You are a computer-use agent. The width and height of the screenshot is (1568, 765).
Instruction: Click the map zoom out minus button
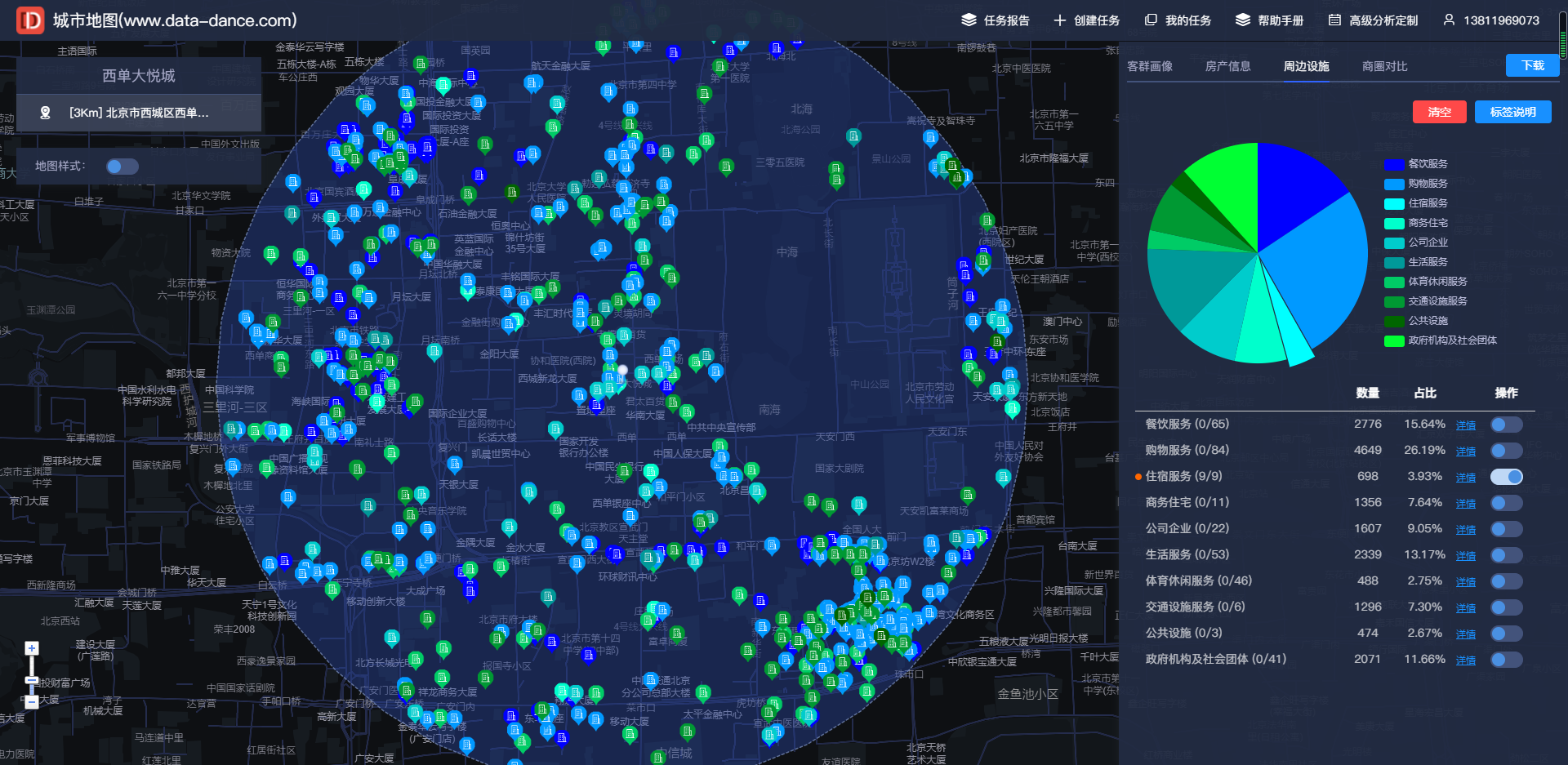point(32,701)
